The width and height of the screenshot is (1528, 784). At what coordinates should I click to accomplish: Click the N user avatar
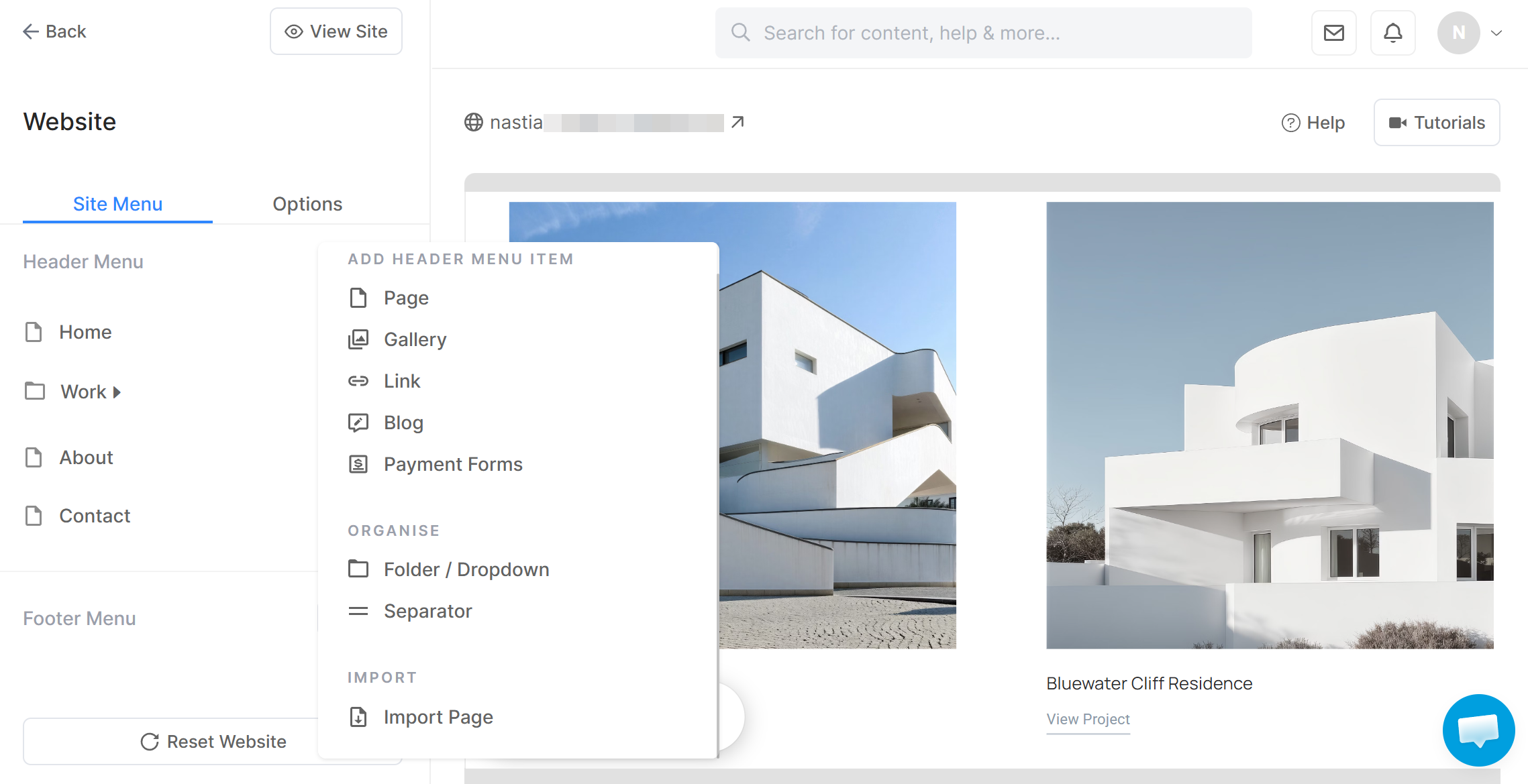coord(1458,32)
